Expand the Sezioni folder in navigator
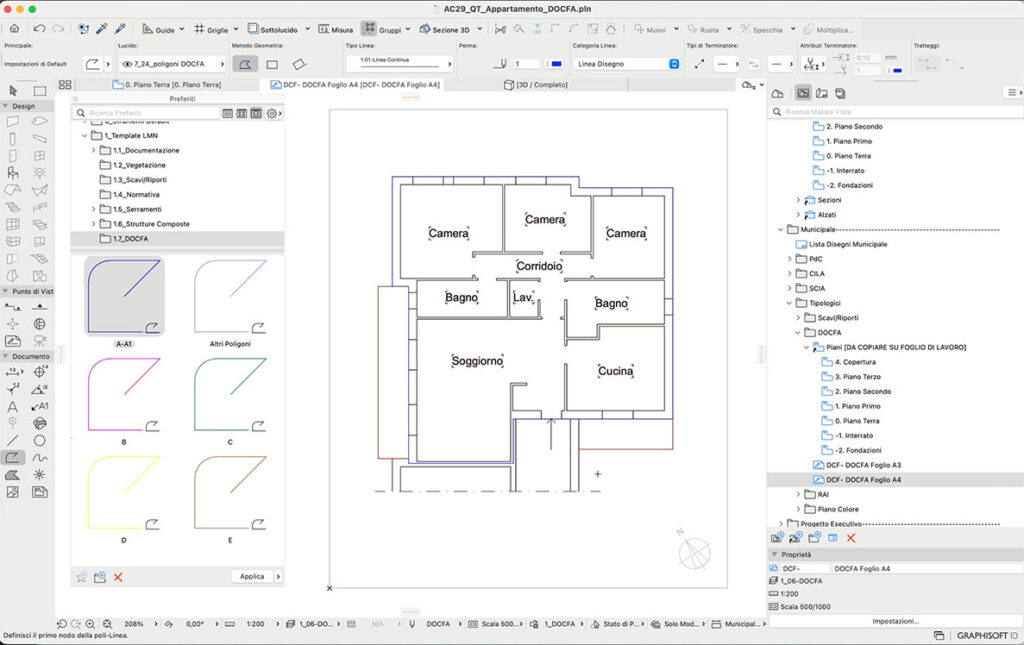The image size is (1024, 645). (798, 200)
